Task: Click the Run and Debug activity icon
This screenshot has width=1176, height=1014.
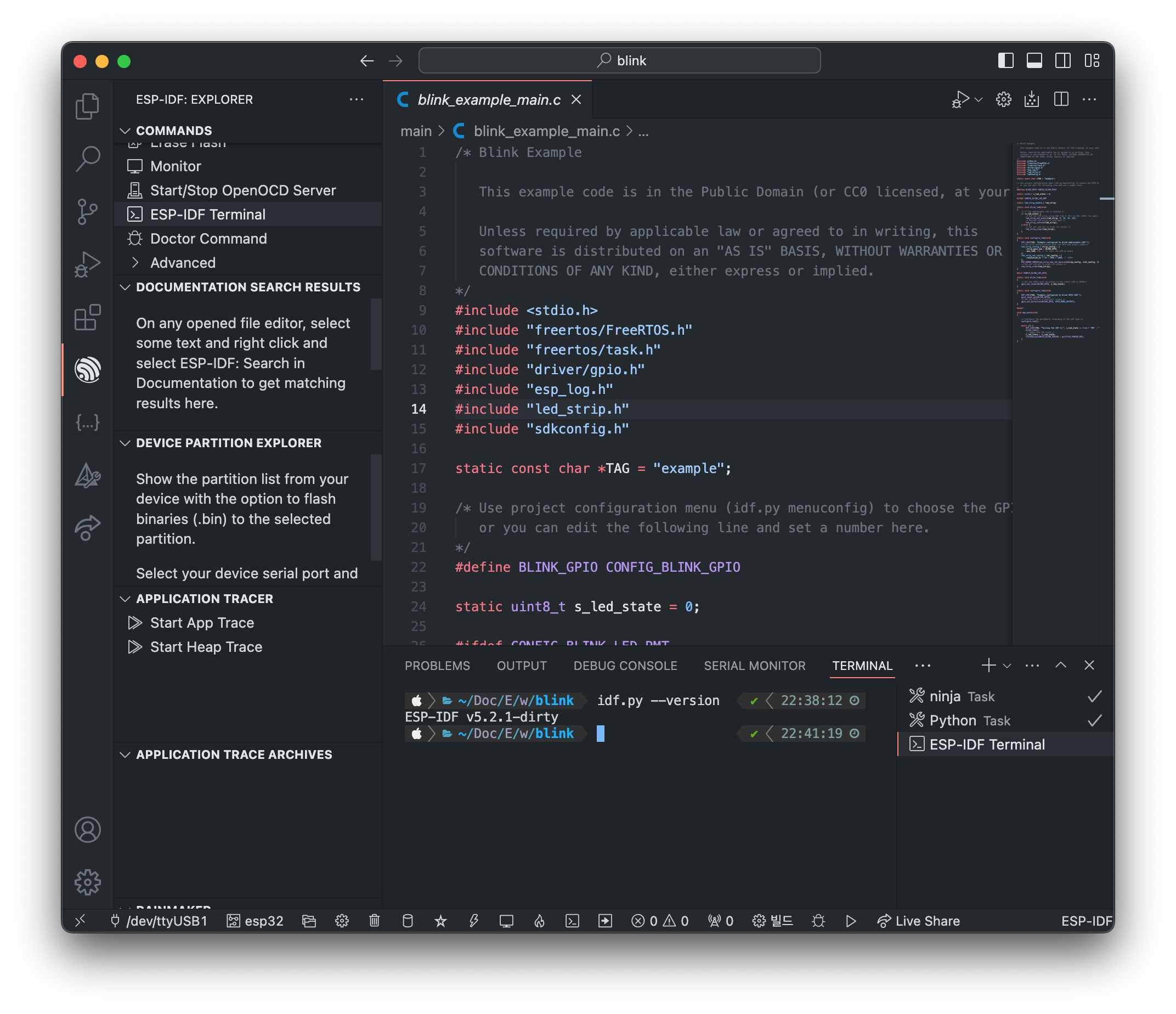Action: point(87,264)
